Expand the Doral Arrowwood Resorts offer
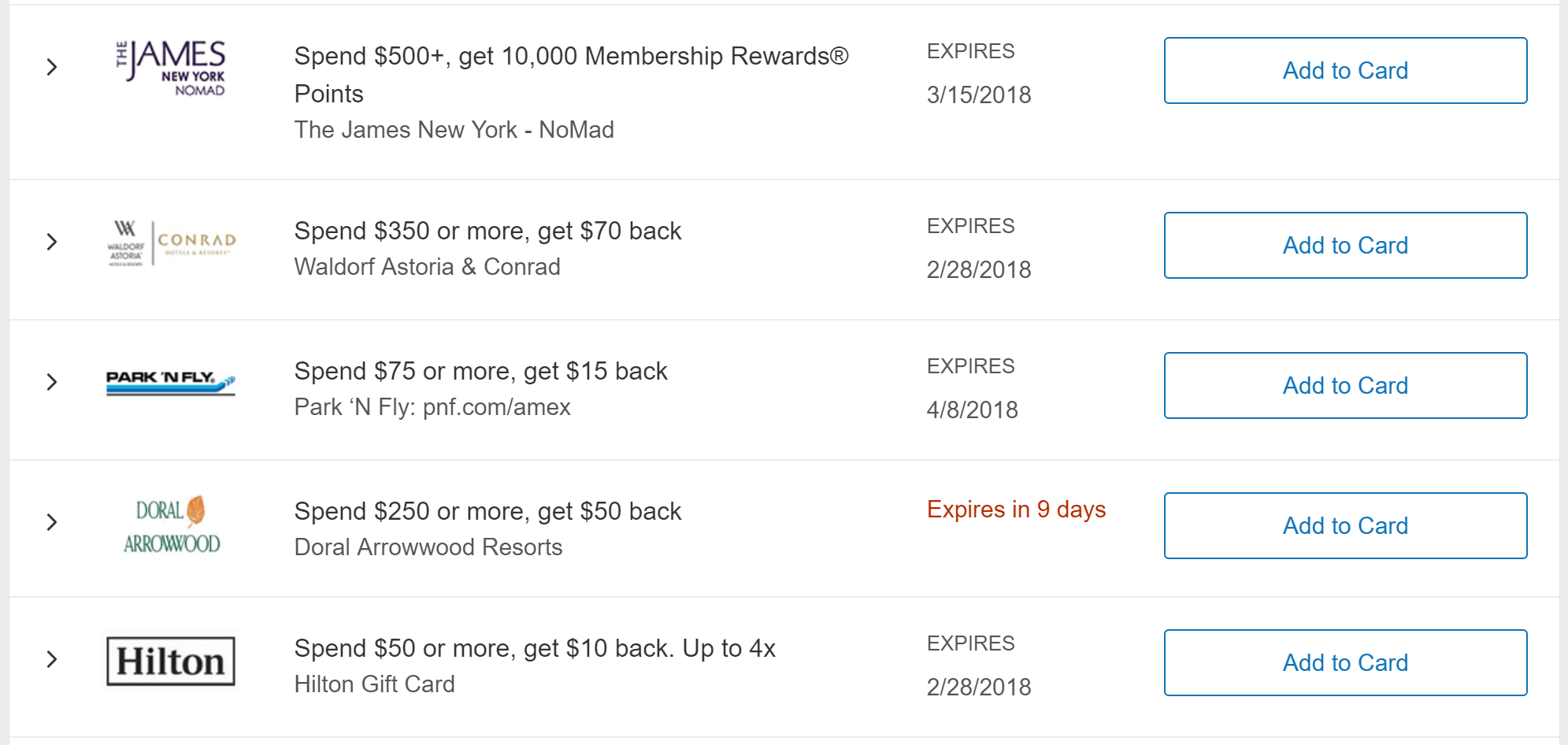 [52, 522]
